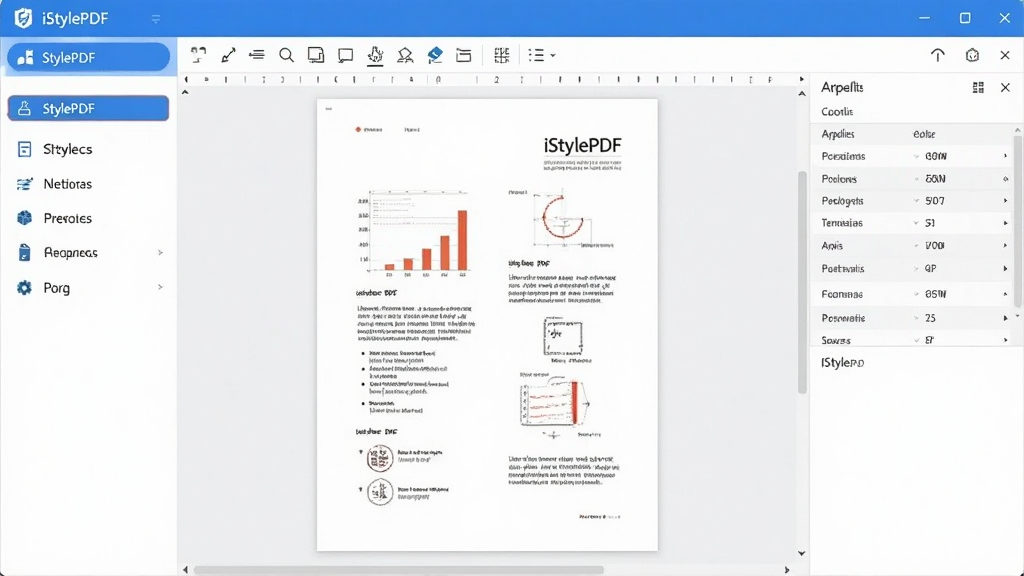This screenshot has width=1024, height=576.
Task: Activate the hand pan tool
Action: pos(375,56)
